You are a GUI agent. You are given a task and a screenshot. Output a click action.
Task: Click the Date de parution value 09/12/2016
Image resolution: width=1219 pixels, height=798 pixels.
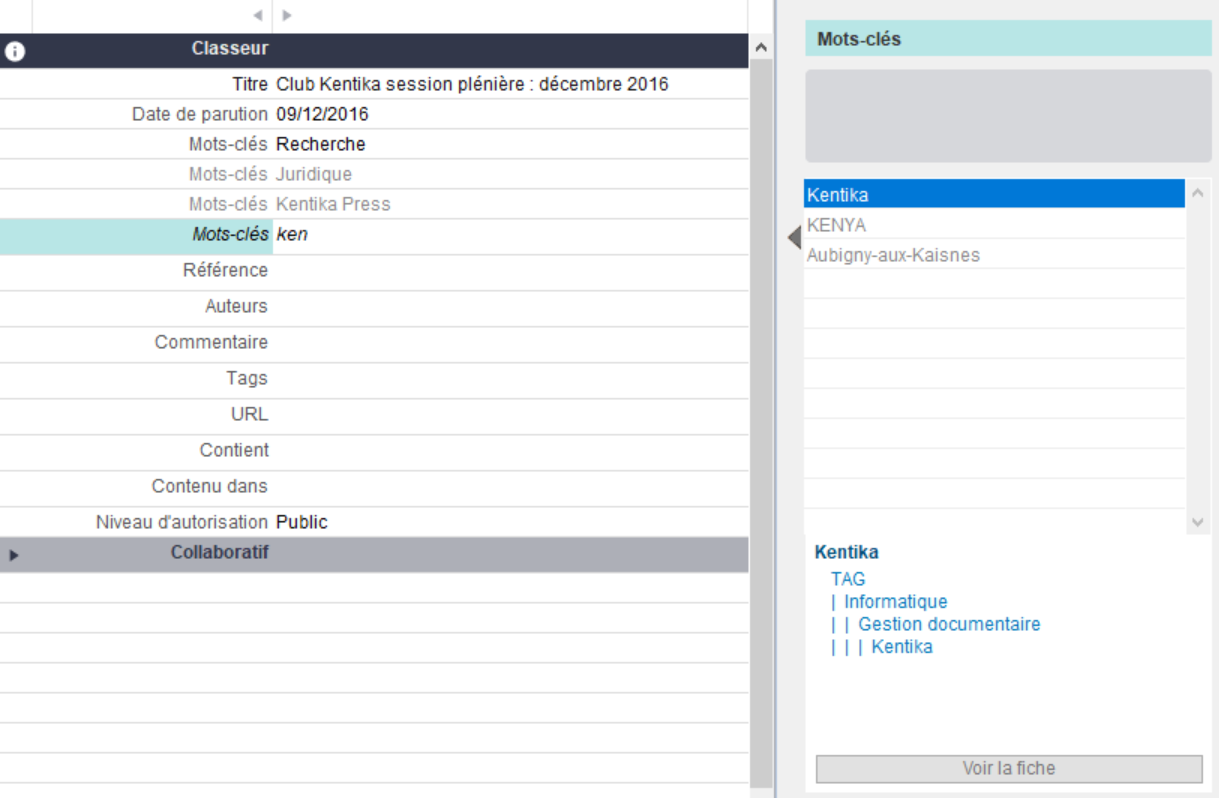pos(322,114)
